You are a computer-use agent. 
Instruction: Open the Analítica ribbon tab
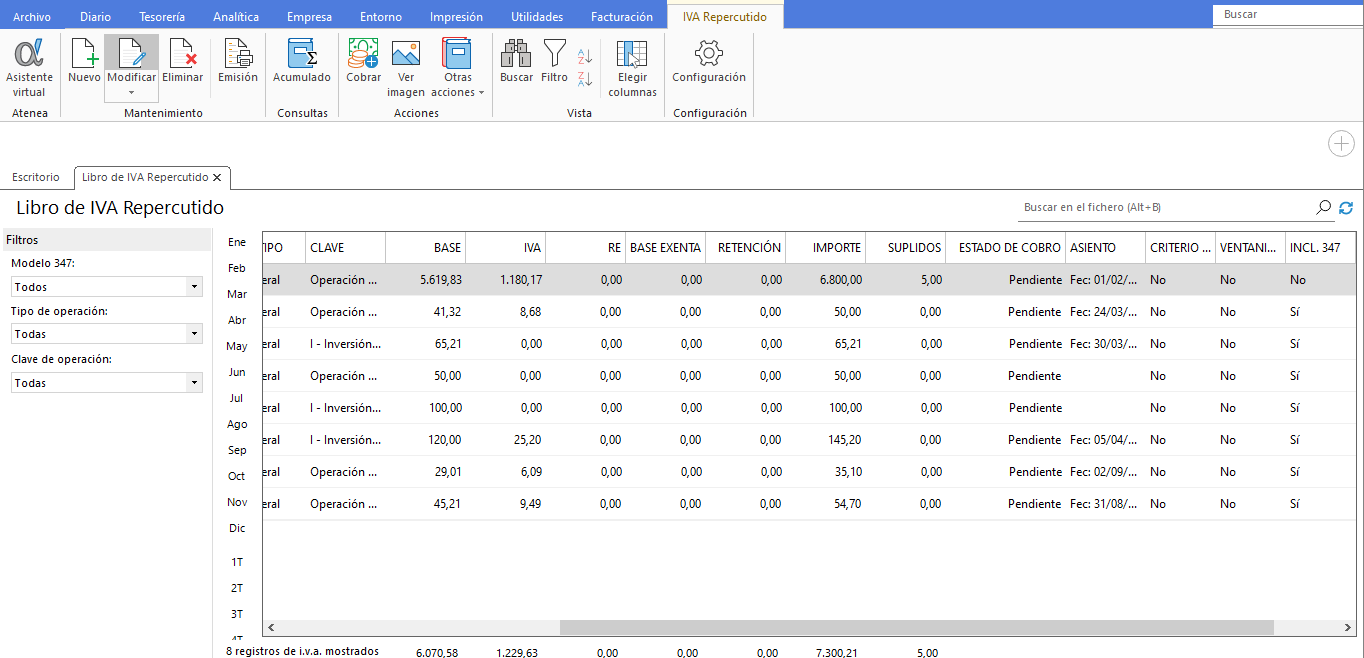(236, 17)
